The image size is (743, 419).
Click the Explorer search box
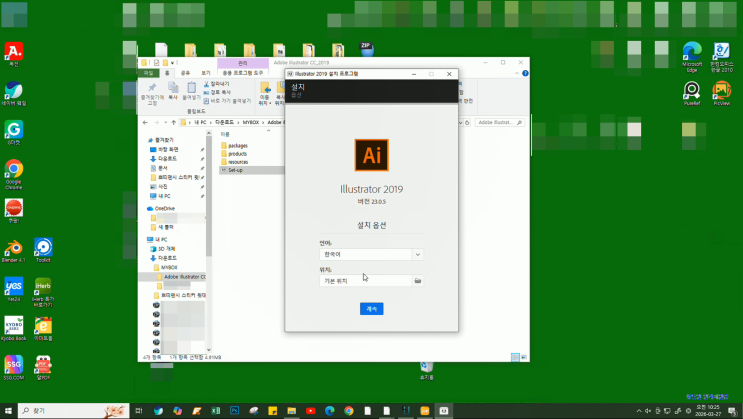pos(500,122)
